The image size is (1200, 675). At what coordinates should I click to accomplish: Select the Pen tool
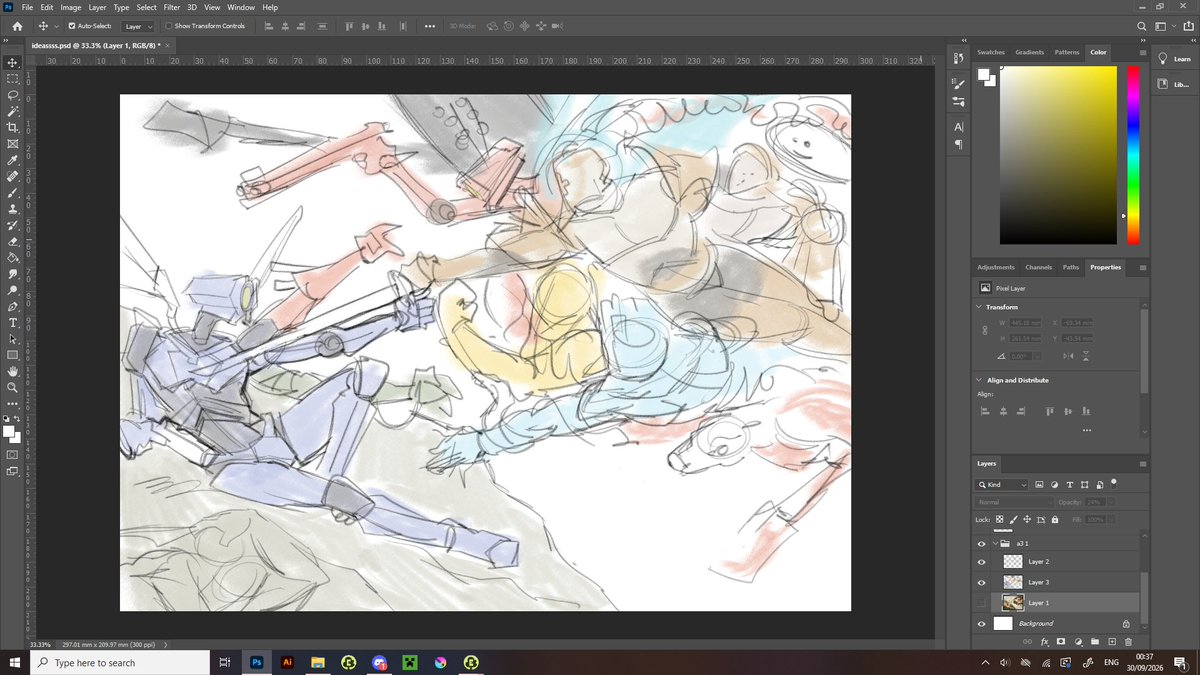(13, 306)
